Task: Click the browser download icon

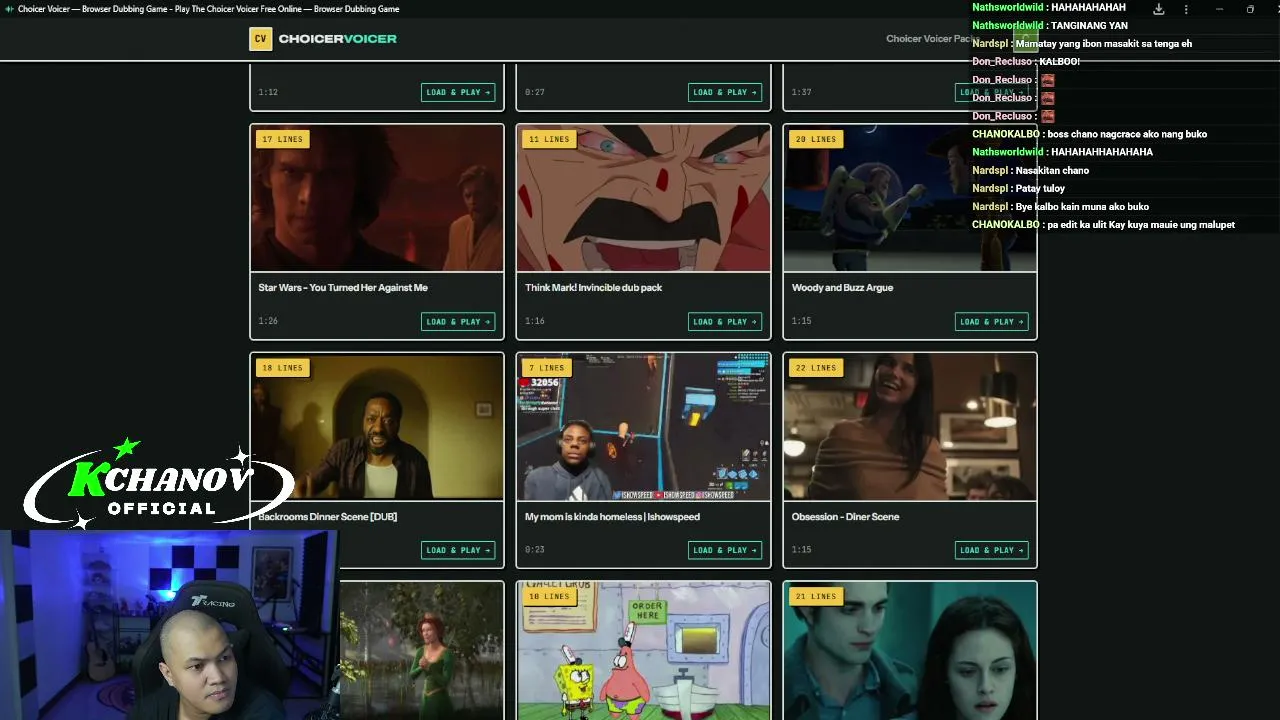Action: 1159,9
